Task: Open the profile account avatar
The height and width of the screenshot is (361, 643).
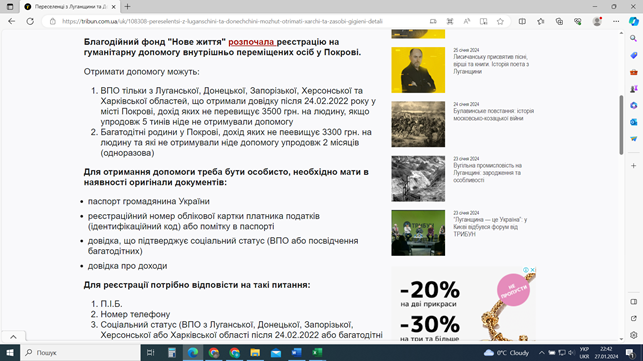Action: (597, 21)
